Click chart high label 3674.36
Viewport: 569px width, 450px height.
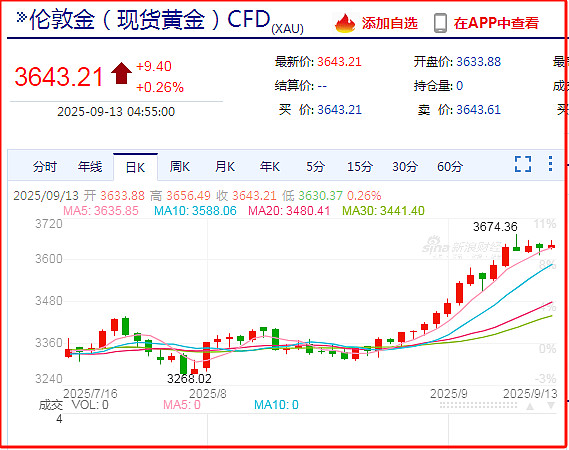pyautogui.click(x=495, y=227)
